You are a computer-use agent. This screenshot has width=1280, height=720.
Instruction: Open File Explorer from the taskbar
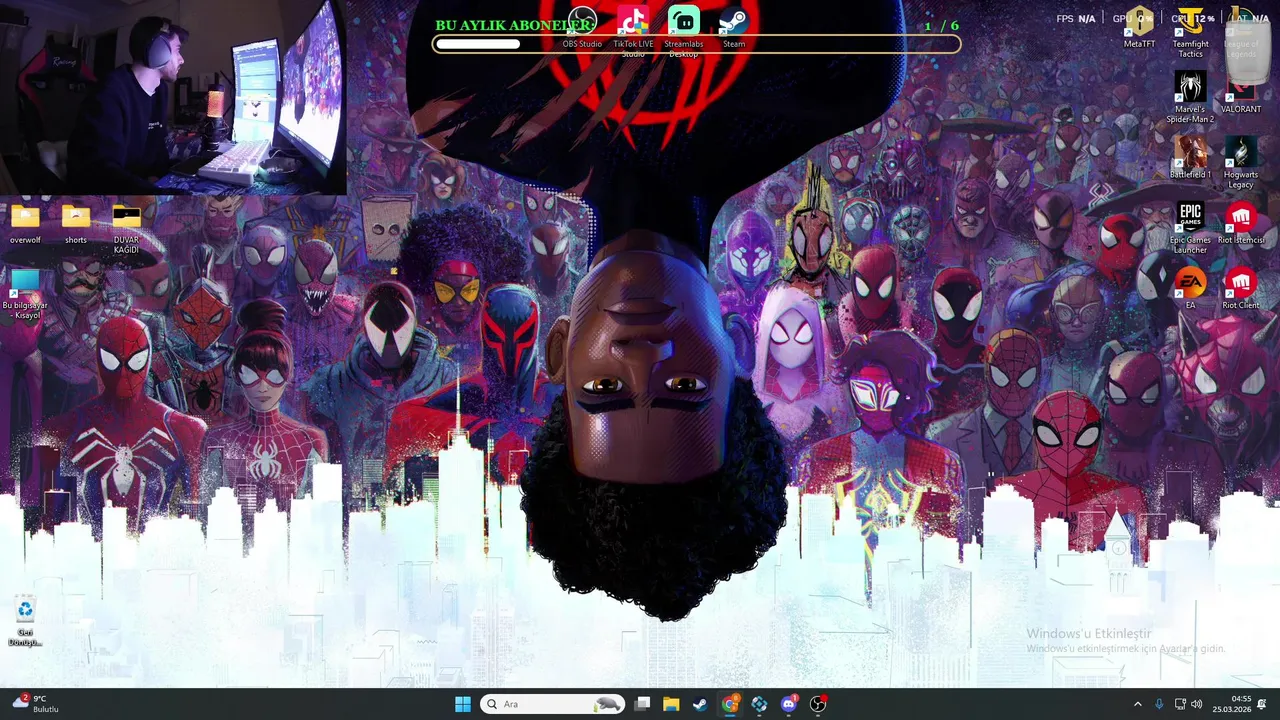pyautogui.click(x=671, y=704)
